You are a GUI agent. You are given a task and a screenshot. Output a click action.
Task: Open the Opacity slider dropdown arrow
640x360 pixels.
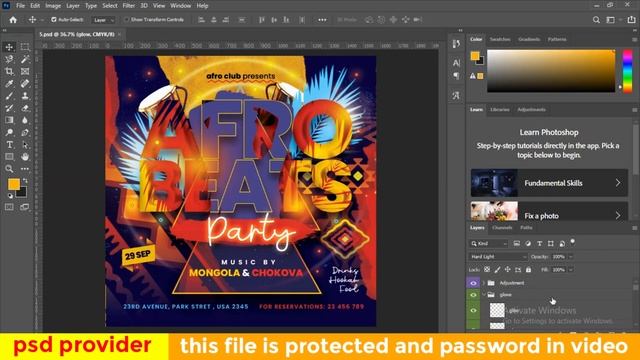tap(571, 257)
